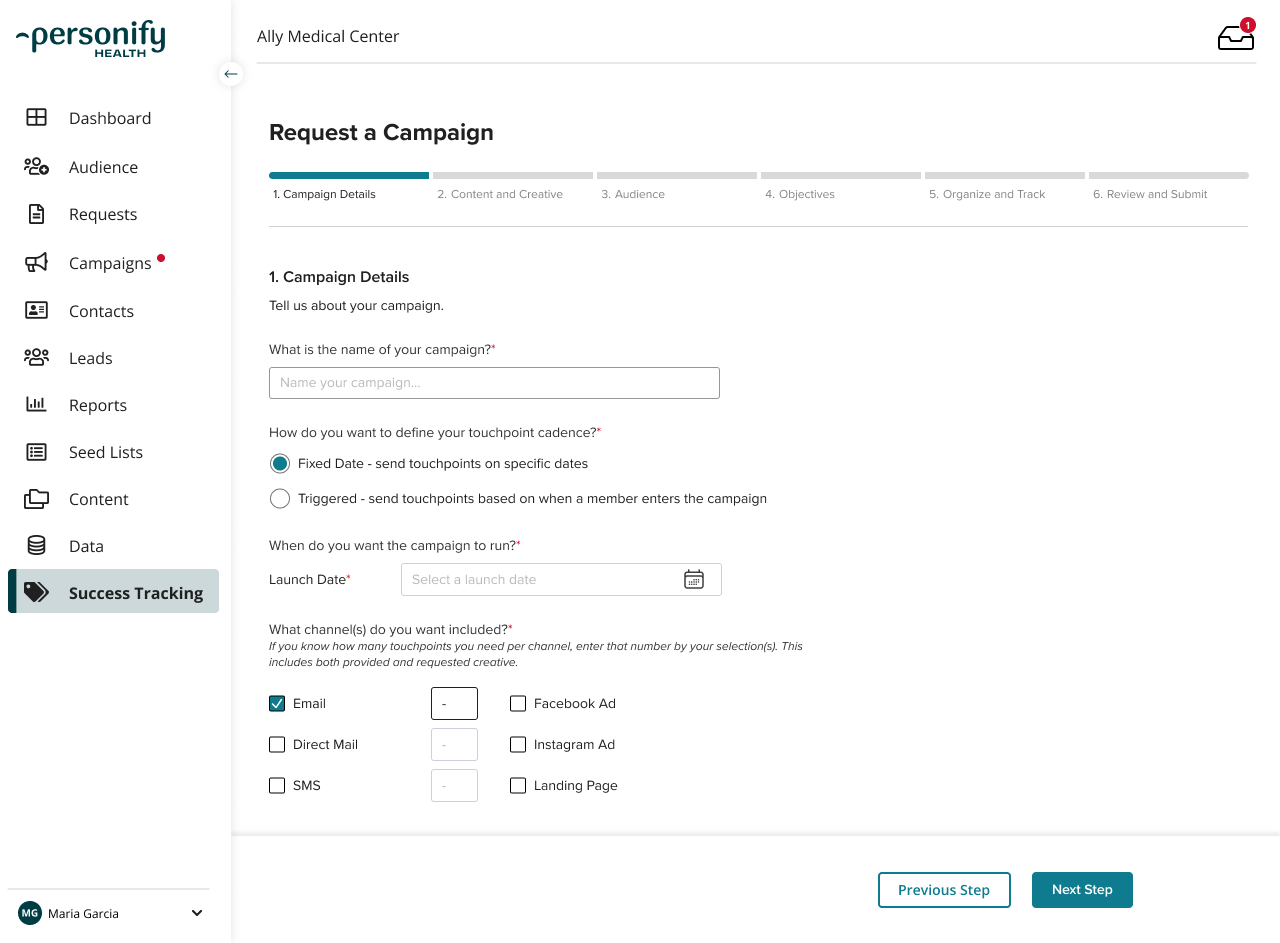
Task: Click the Reports bar chart icon
Action: tap(36, 404)
